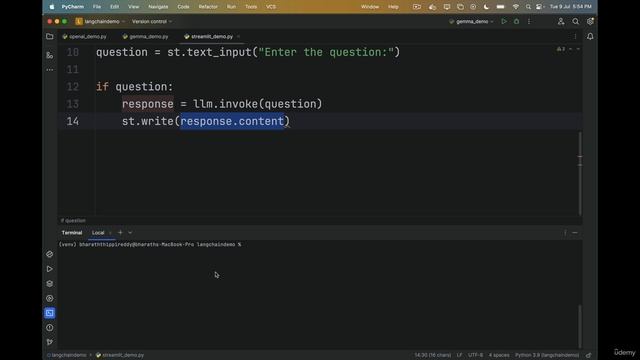Add a new terminal session tab
Image resolution: width=640 pixels, height=360 pixels.
pos(120,233)
